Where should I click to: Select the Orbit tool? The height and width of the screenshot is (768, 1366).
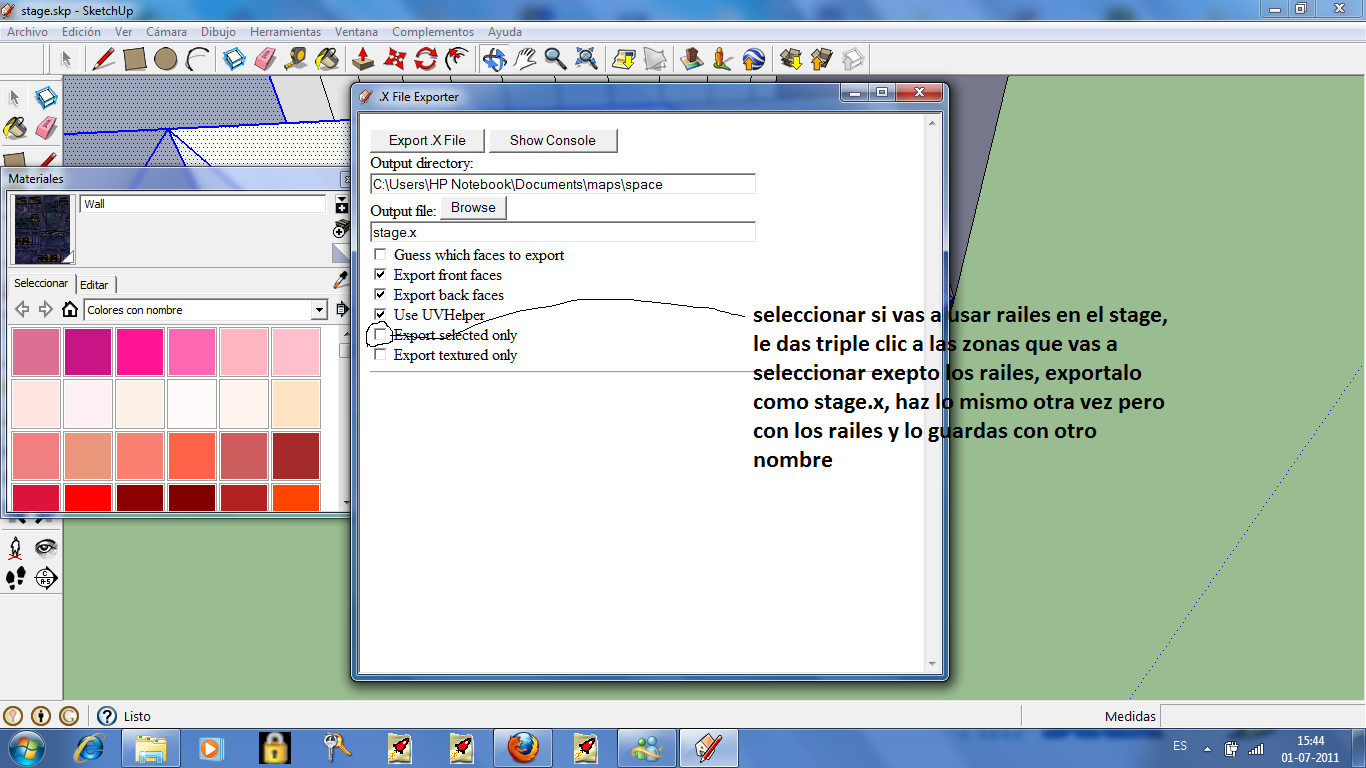coord(497,59)
